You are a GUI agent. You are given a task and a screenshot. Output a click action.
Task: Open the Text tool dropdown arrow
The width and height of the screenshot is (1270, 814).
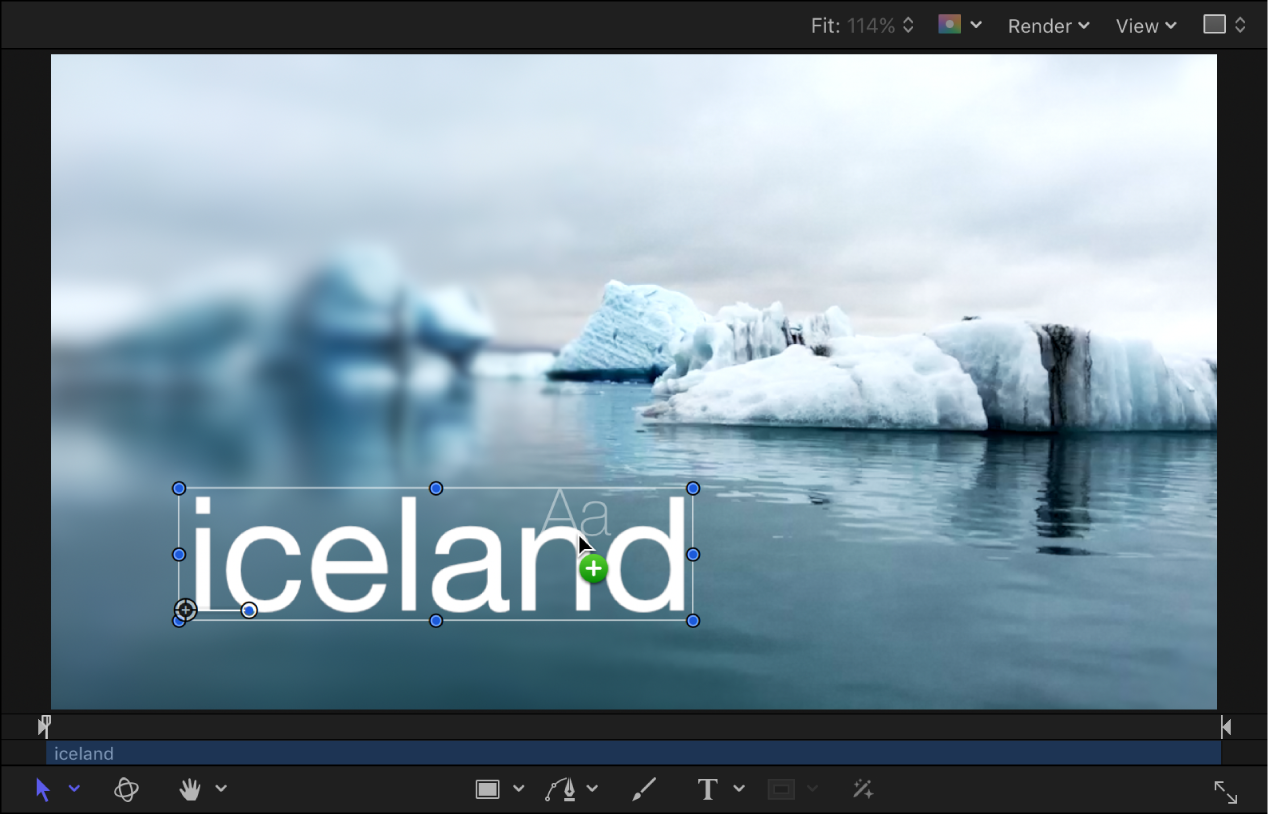pos(738,789)
